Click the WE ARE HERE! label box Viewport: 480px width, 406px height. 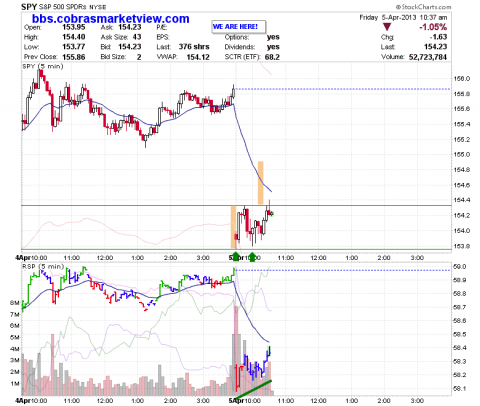(x=239, y=27)
